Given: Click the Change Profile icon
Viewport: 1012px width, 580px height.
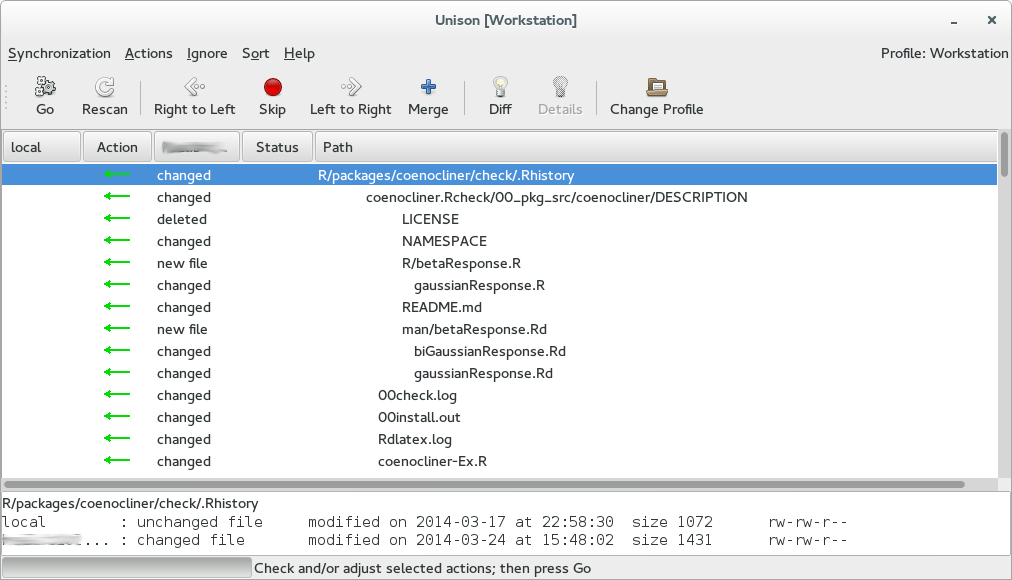Looking at the screenshot, I should click(655, 95).
